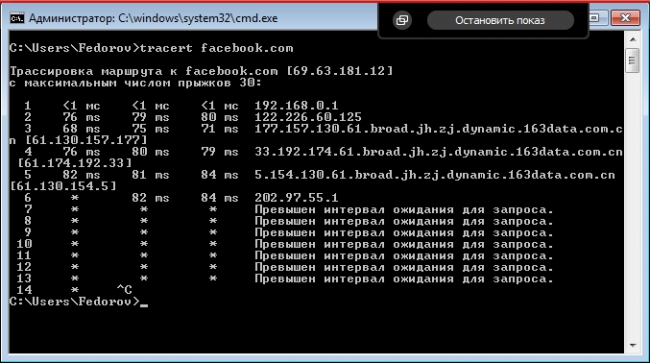Click the text с максимальным числом прыжков 30:
This screenshot has height=363, width=650.
point(135,83)
